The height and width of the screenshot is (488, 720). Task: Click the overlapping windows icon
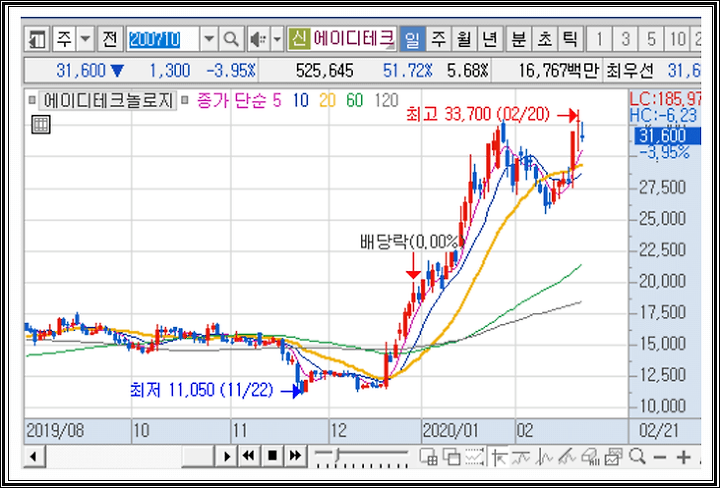452,456
